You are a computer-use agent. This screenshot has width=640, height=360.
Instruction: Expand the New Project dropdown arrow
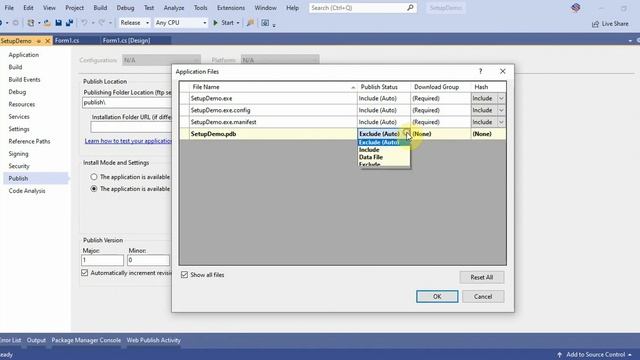39,23
